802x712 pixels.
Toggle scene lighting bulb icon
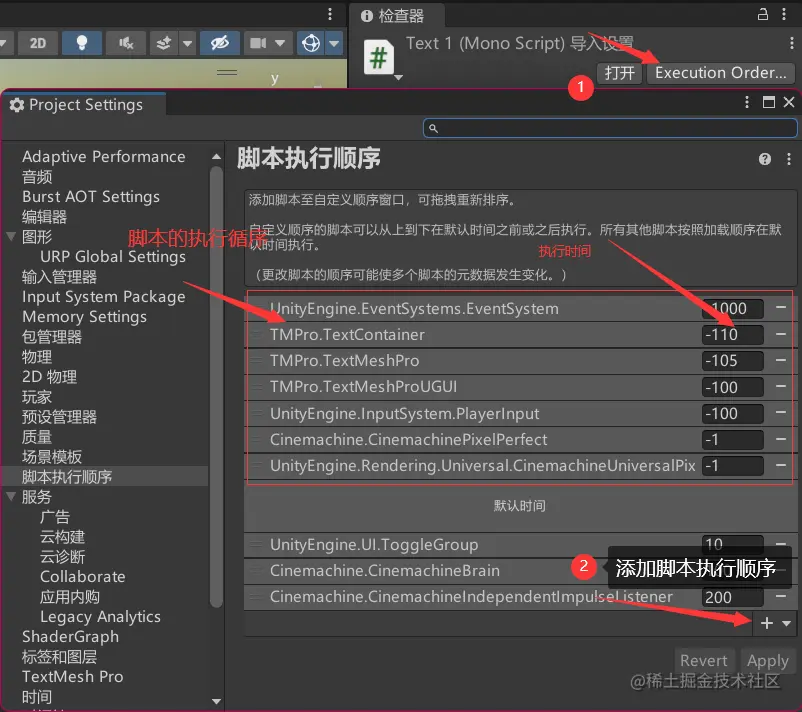pyautogui.click(x=81, y=43)
